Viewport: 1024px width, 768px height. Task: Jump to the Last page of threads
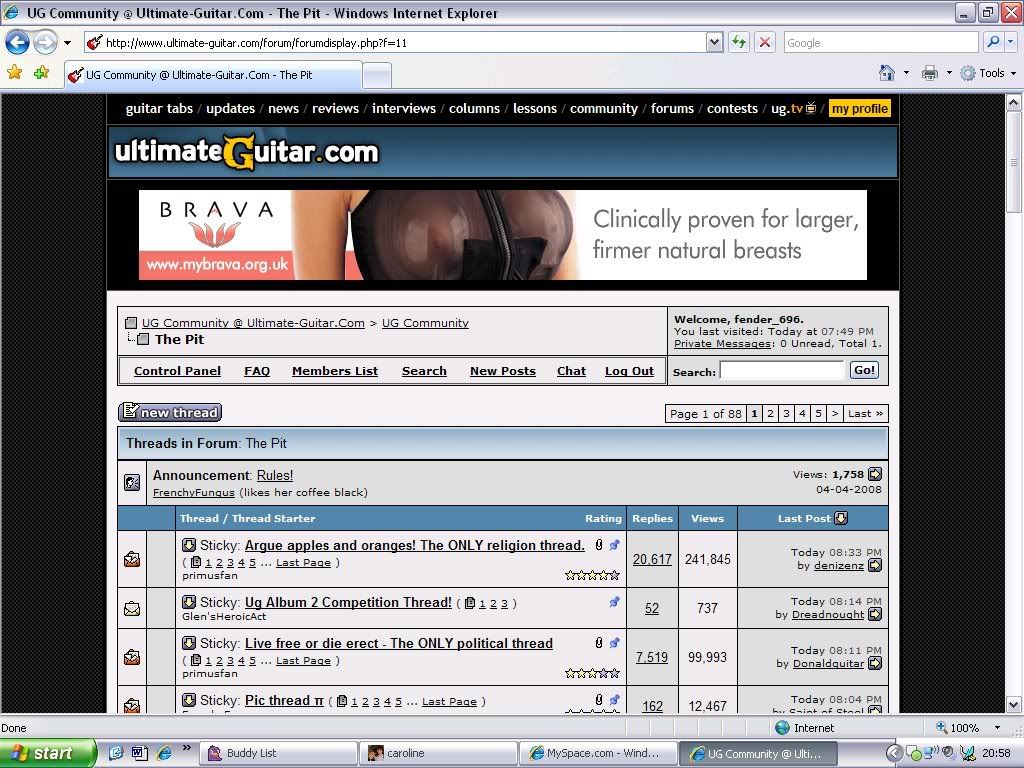pos(865,413)
